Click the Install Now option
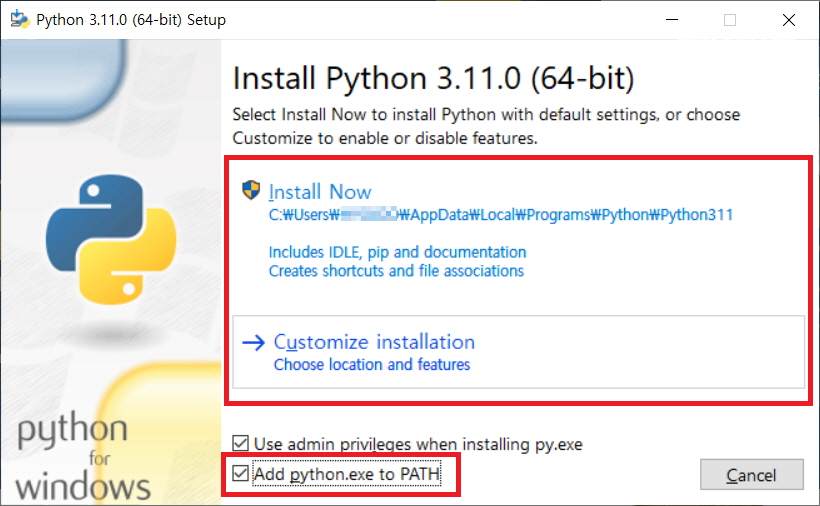820x506 pixels. pyautogui.click(x=320, y=192)
